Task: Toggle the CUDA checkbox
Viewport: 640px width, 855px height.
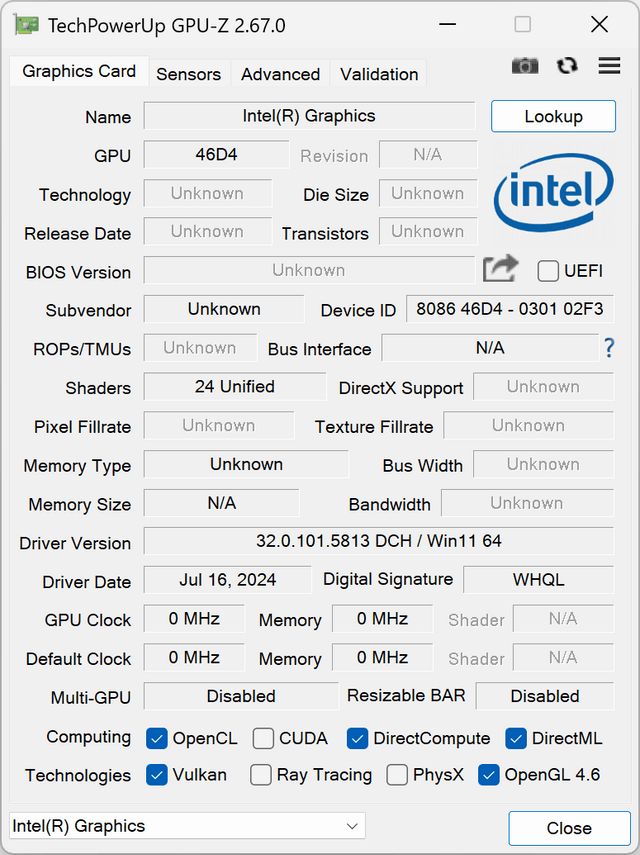Action: [x=263, y=739]
